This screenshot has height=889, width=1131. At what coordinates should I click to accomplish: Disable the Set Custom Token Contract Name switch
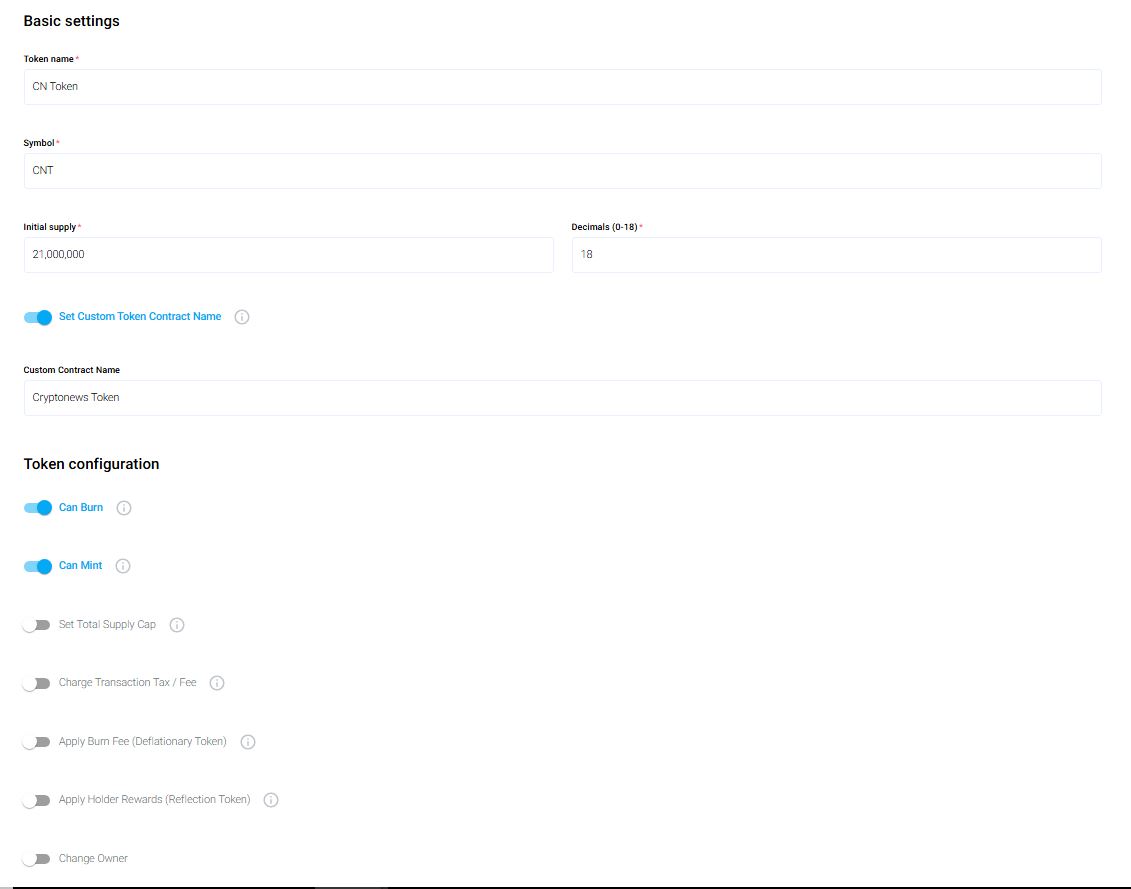37,317
